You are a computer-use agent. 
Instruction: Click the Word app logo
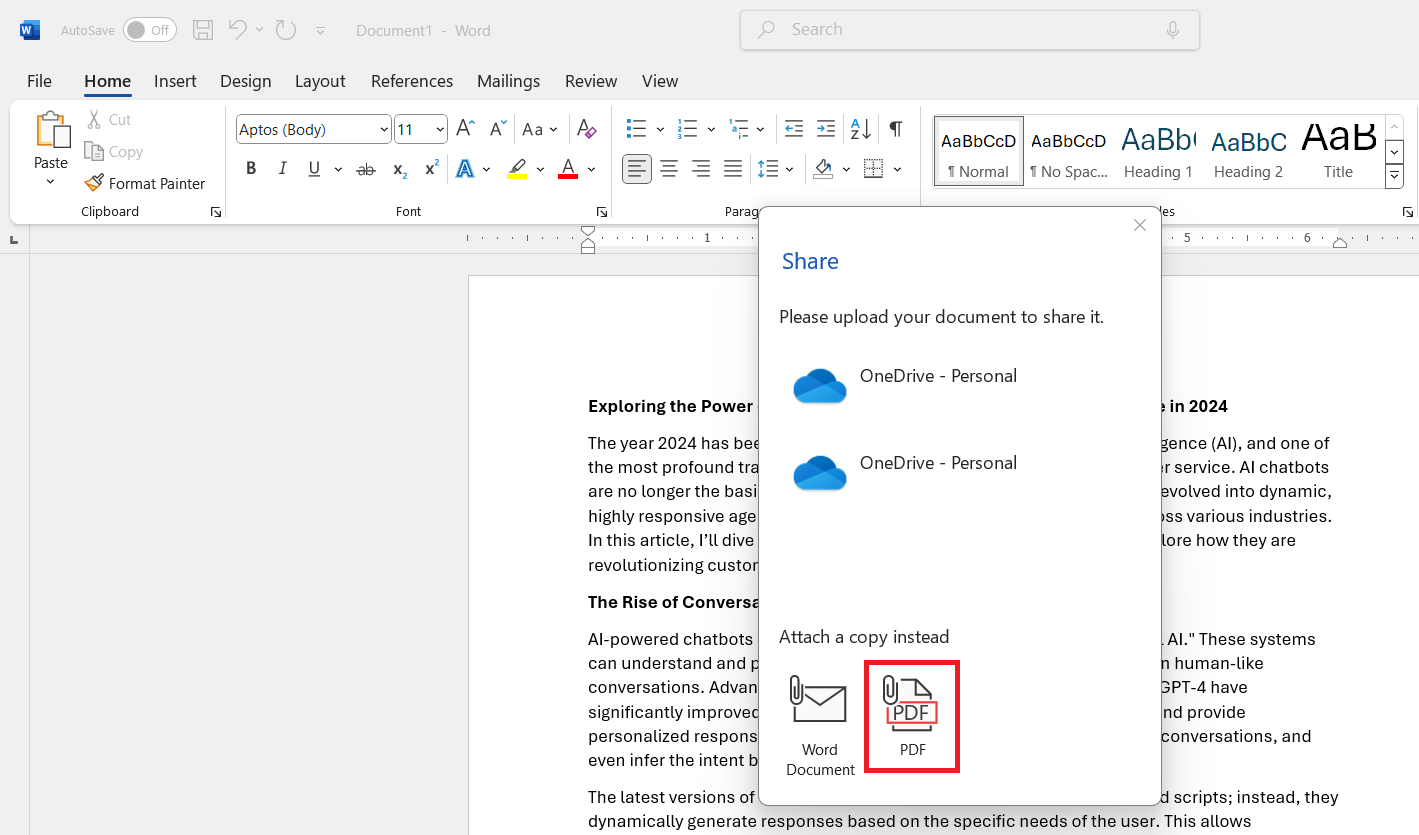(x=29, y=30)
